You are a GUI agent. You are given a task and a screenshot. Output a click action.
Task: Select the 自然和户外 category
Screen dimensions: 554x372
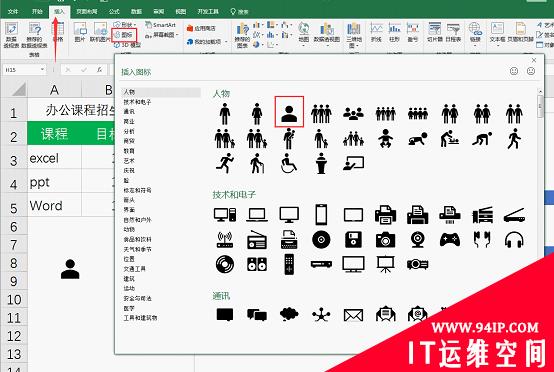[x=137, y=219]
